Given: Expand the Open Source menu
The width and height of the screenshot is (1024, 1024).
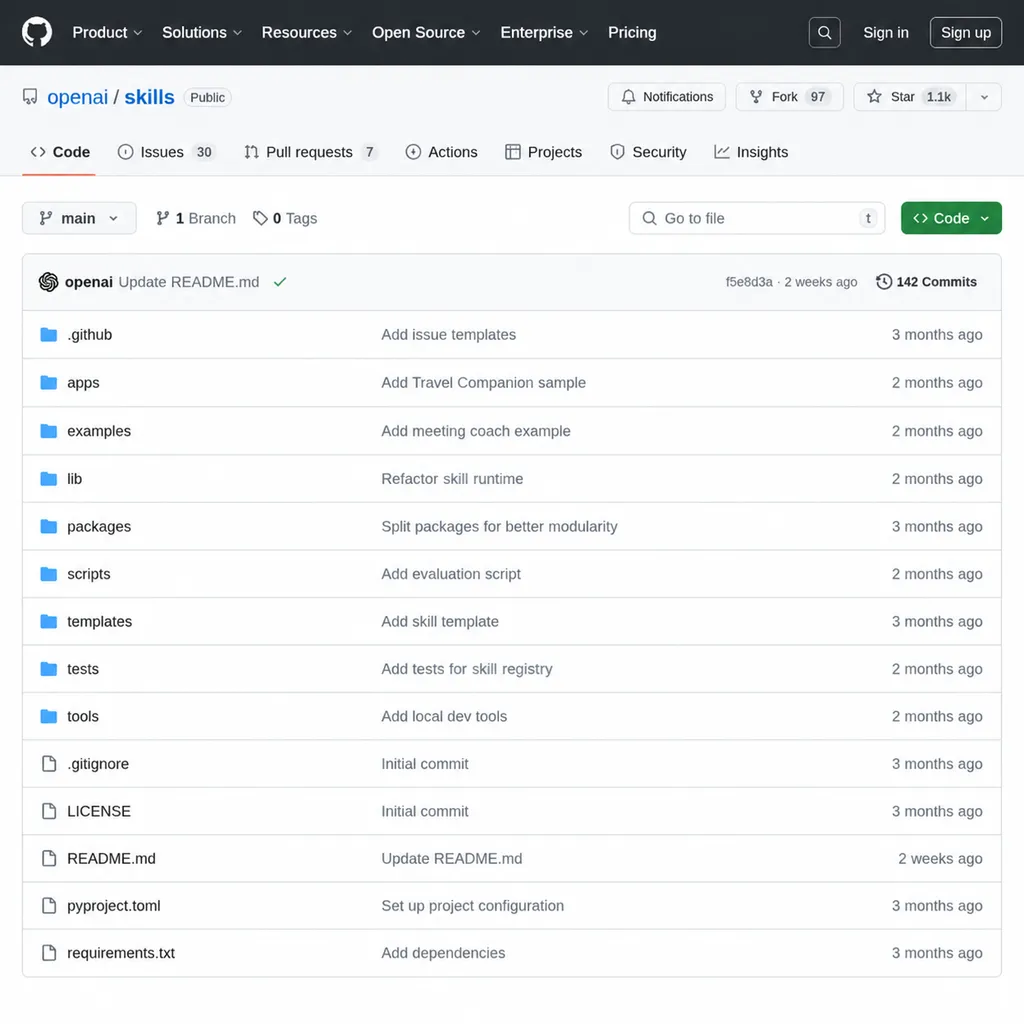Looking at the screenshot, I should point(426,33).
